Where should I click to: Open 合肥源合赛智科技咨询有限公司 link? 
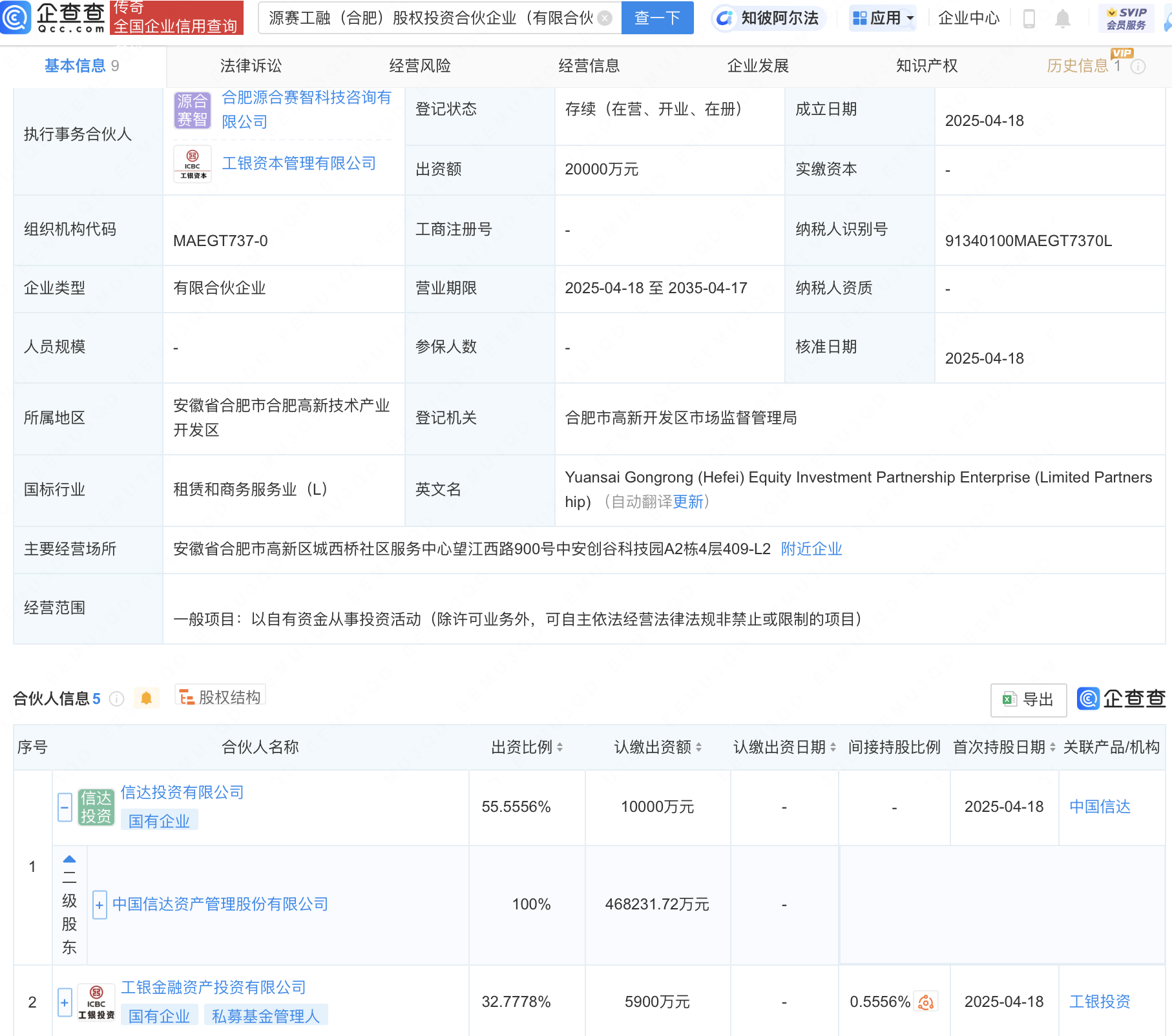point(306,110)
